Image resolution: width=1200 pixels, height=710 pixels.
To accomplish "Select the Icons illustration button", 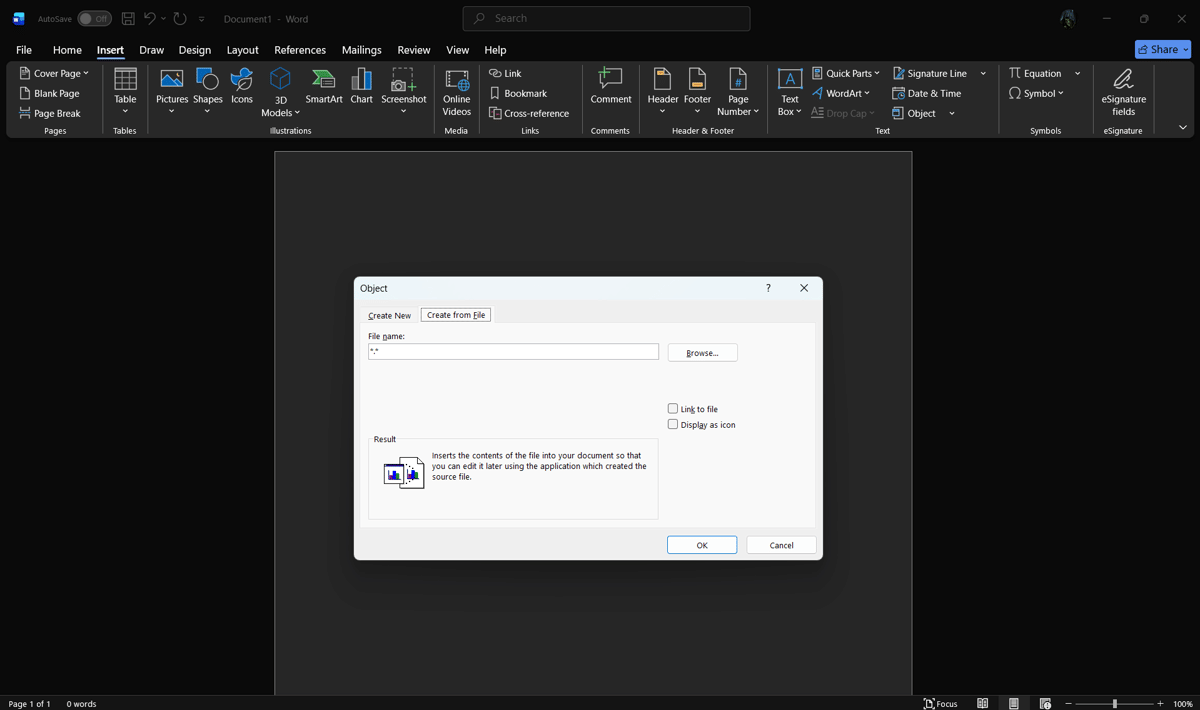I will (x=242, y=86).
